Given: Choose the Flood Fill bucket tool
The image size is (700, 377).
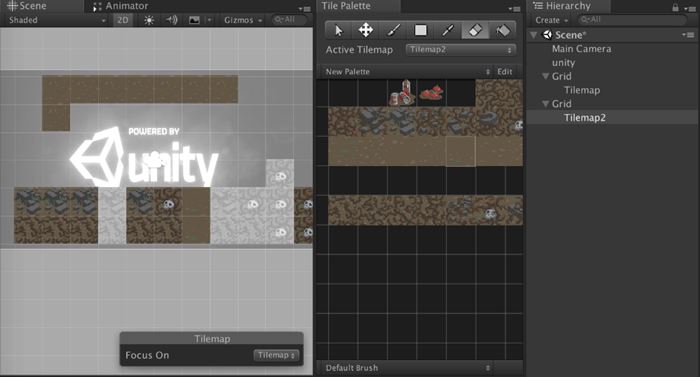Looking at the screenshot, I should click(503, 30).
